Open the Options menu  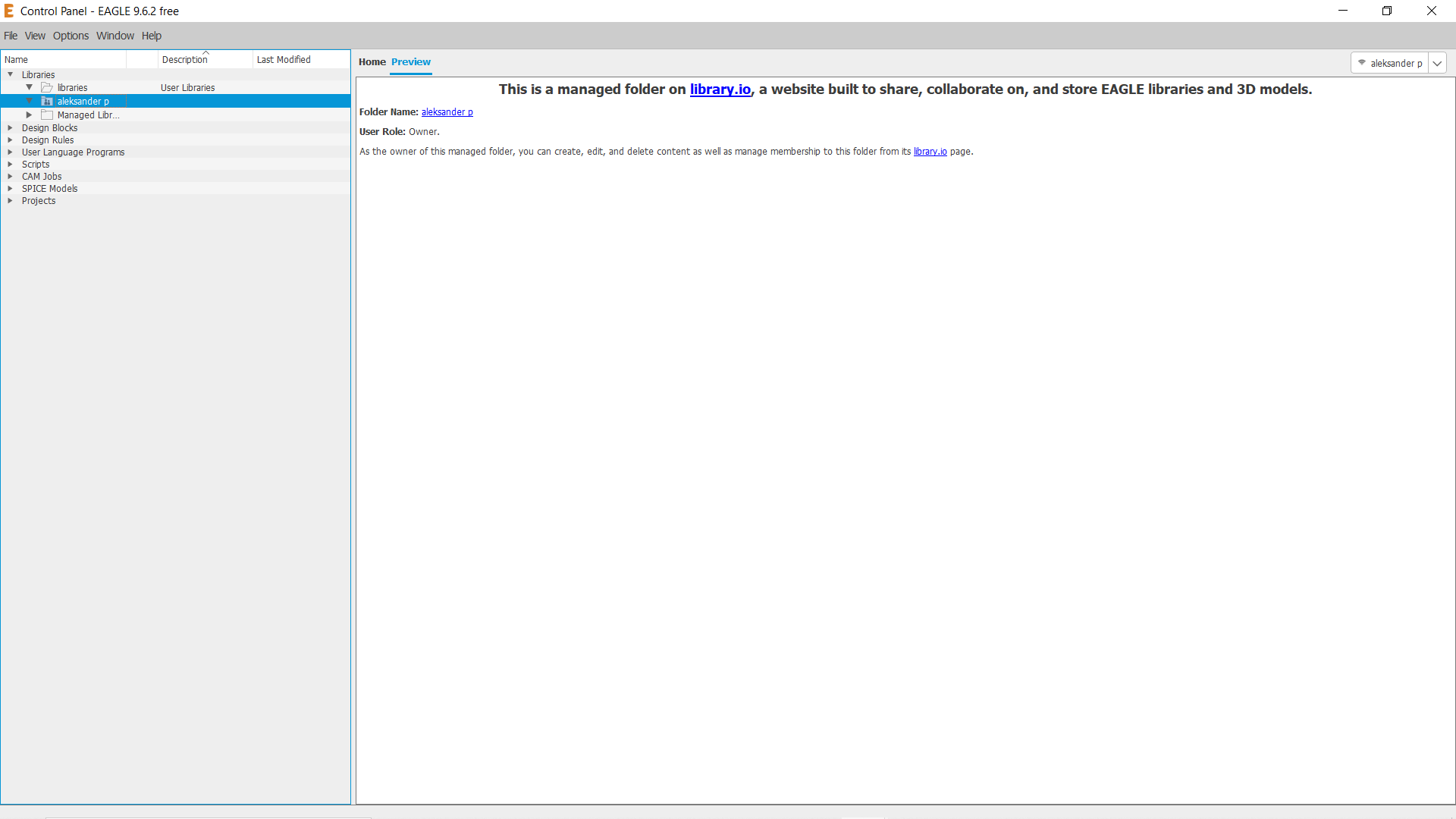coord(71,36)
